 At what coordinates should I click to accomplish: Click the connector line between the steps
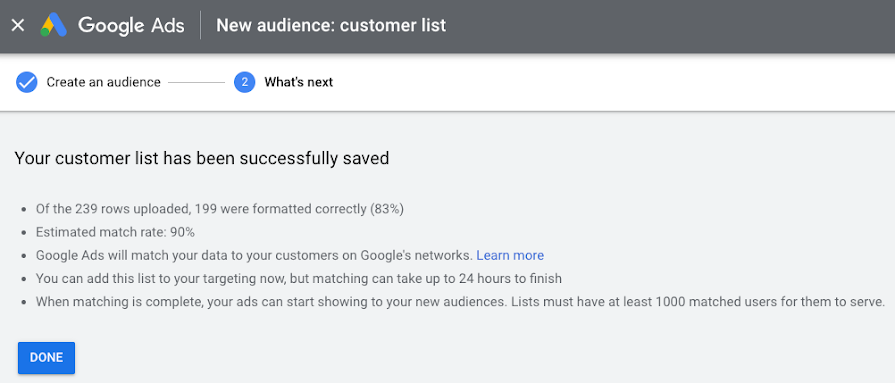[197, 82]
